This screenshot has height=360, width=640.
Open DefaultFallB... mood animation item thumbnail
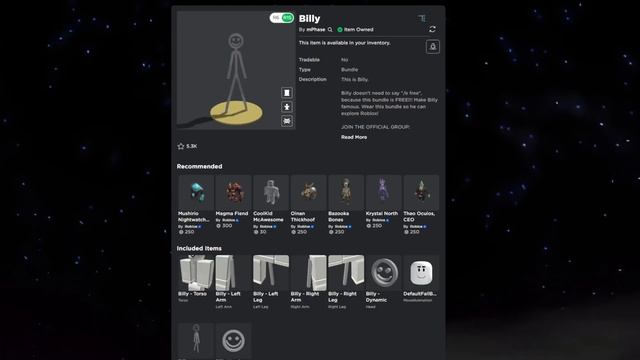(421, 273)
